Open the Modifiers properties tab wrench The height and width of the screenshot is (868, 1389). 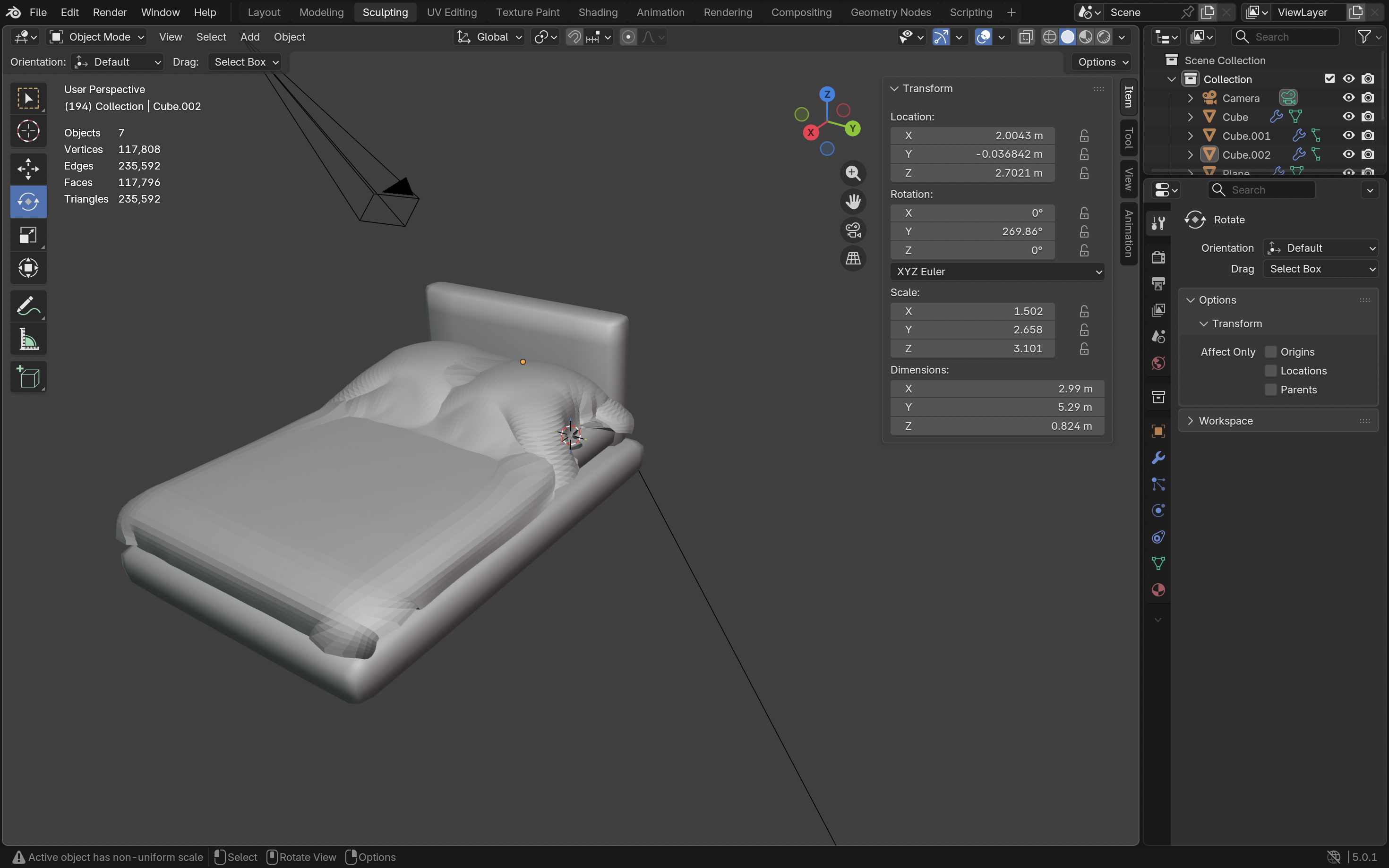(1157, 458)
